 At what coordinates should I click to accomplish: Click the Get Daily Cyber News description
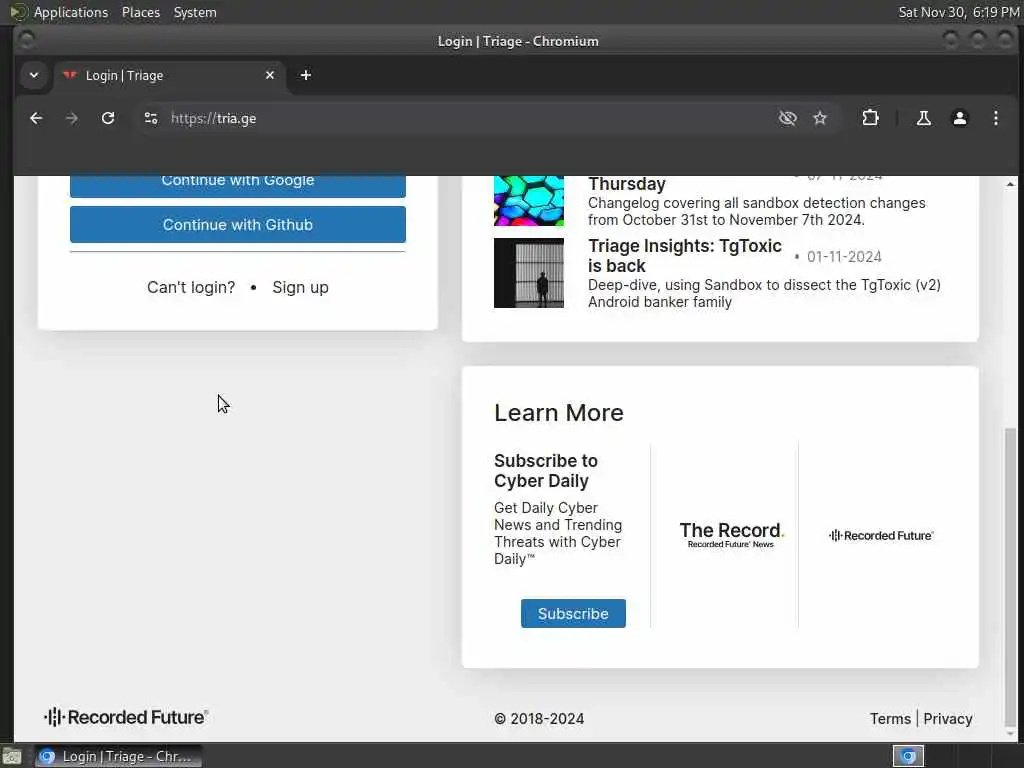[x=558, y=534]
